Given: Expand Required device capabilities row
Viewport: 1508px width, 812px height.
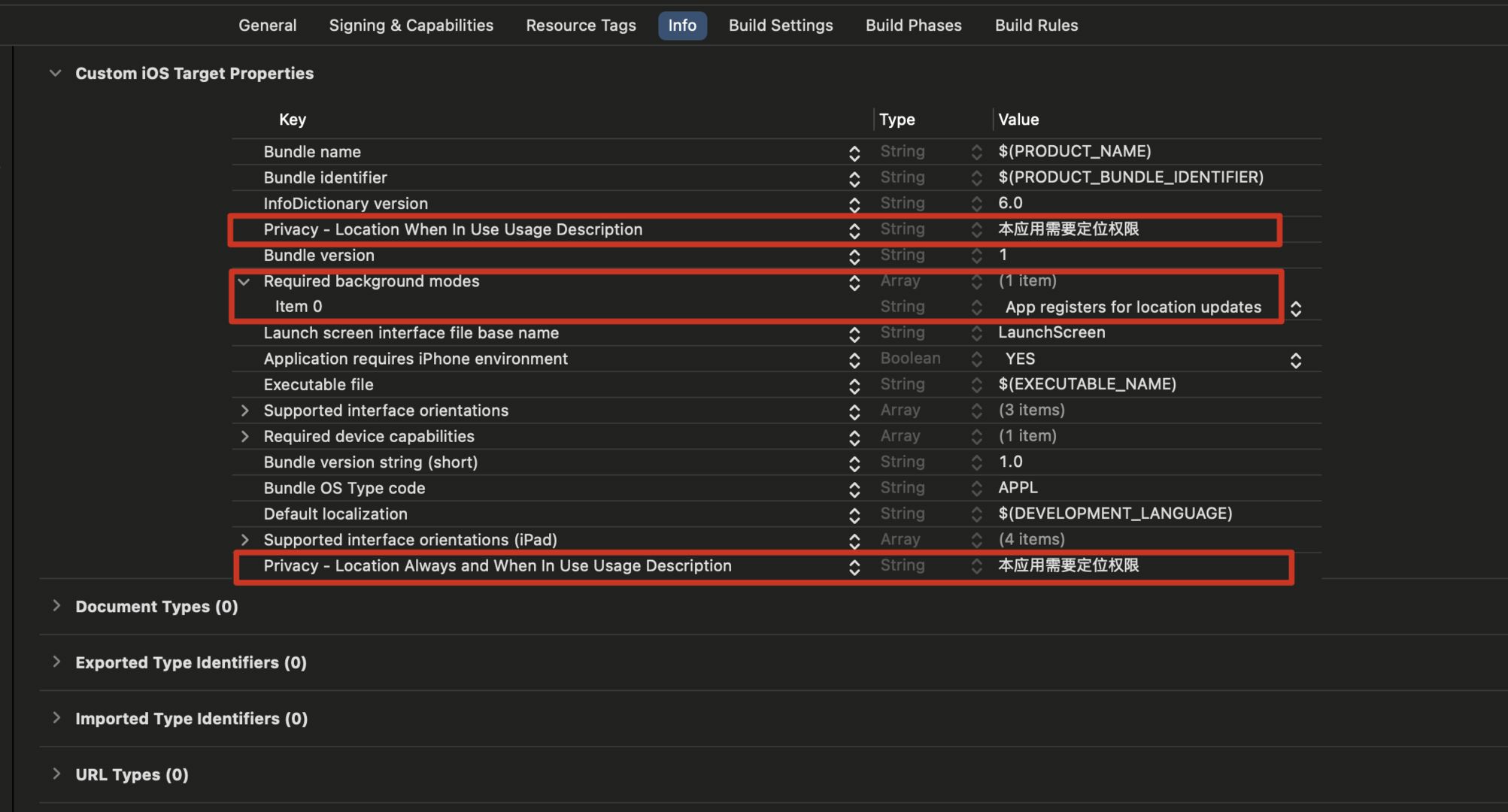Looking at the screenshot, I should 244,436.
